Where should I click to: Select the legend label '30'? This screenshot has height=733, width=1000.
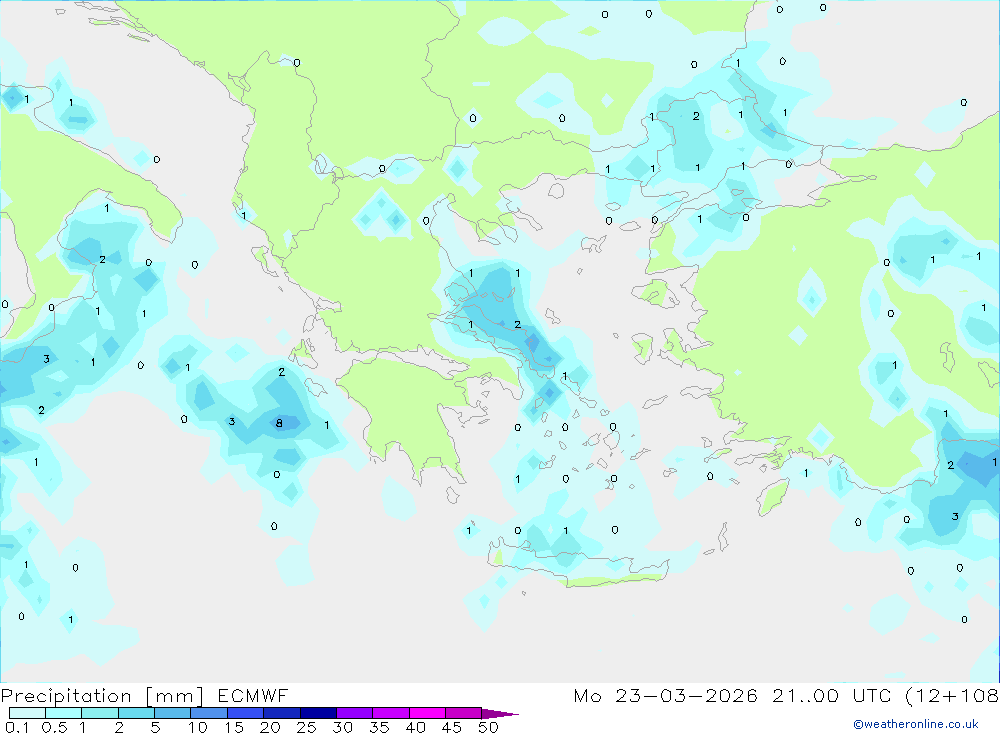coord(343,727)
